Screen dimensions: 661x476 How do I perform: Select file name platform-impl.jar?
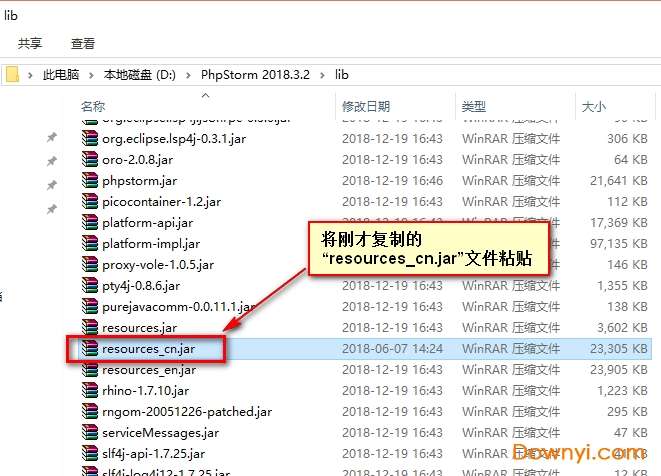click(151, 244)
